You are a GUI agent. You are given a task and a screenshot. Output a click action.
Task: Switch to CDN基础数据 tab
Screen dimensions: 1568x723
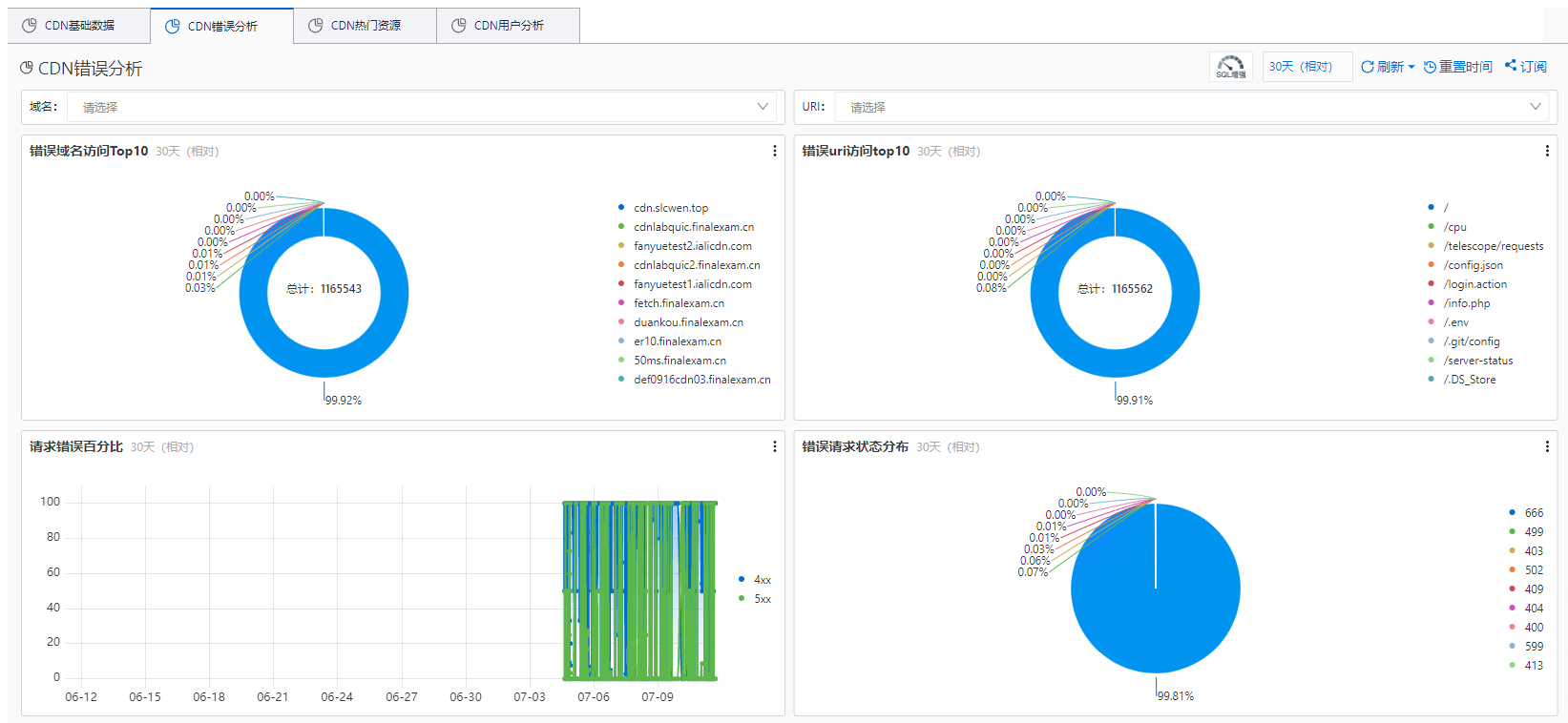(x=79, y=26)
